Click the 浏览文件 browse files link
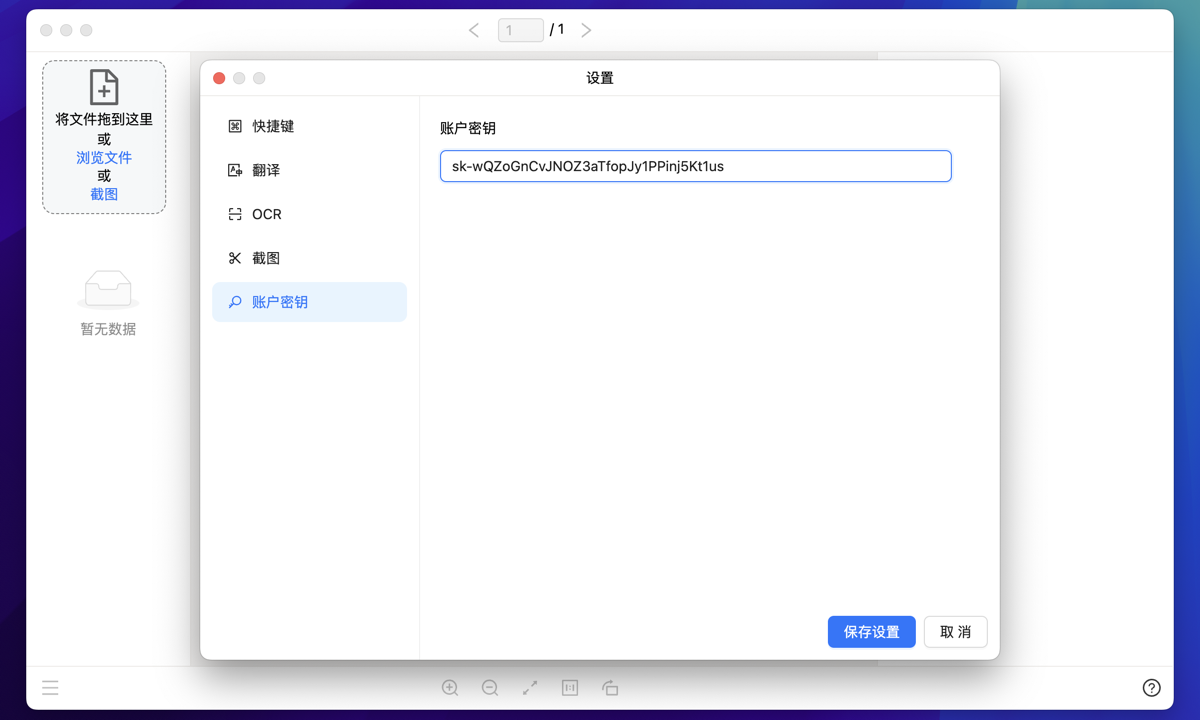1200x720 pixels. [104, 157]
